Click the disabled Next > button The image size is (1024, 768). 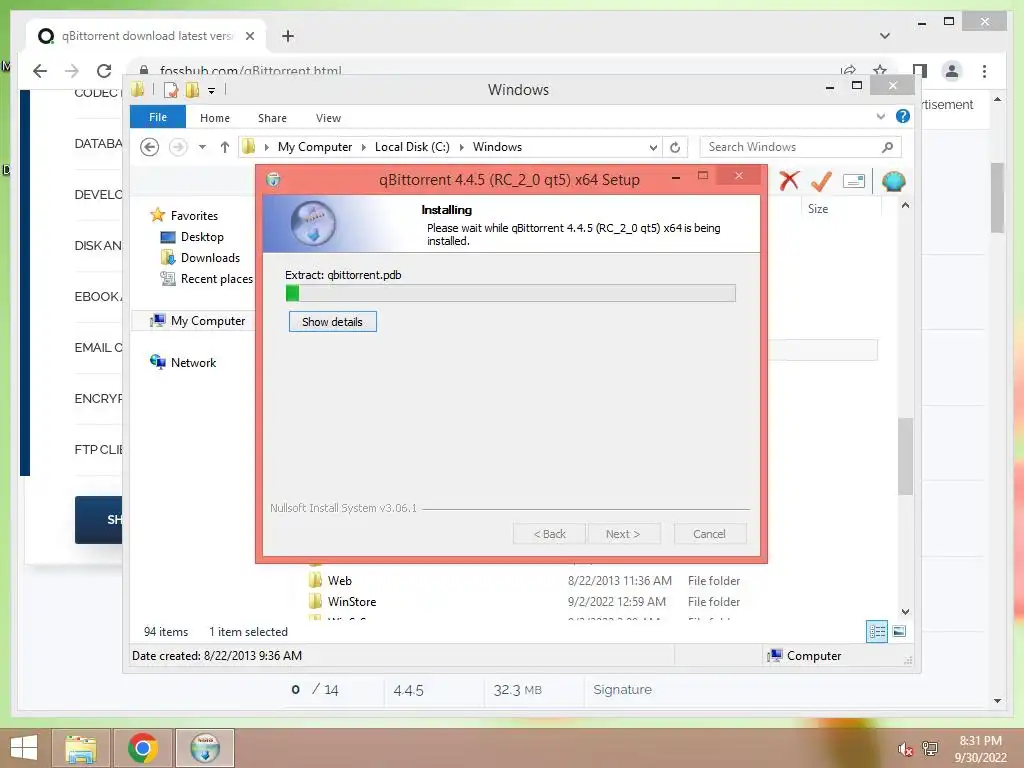click(x=623, y=534)
